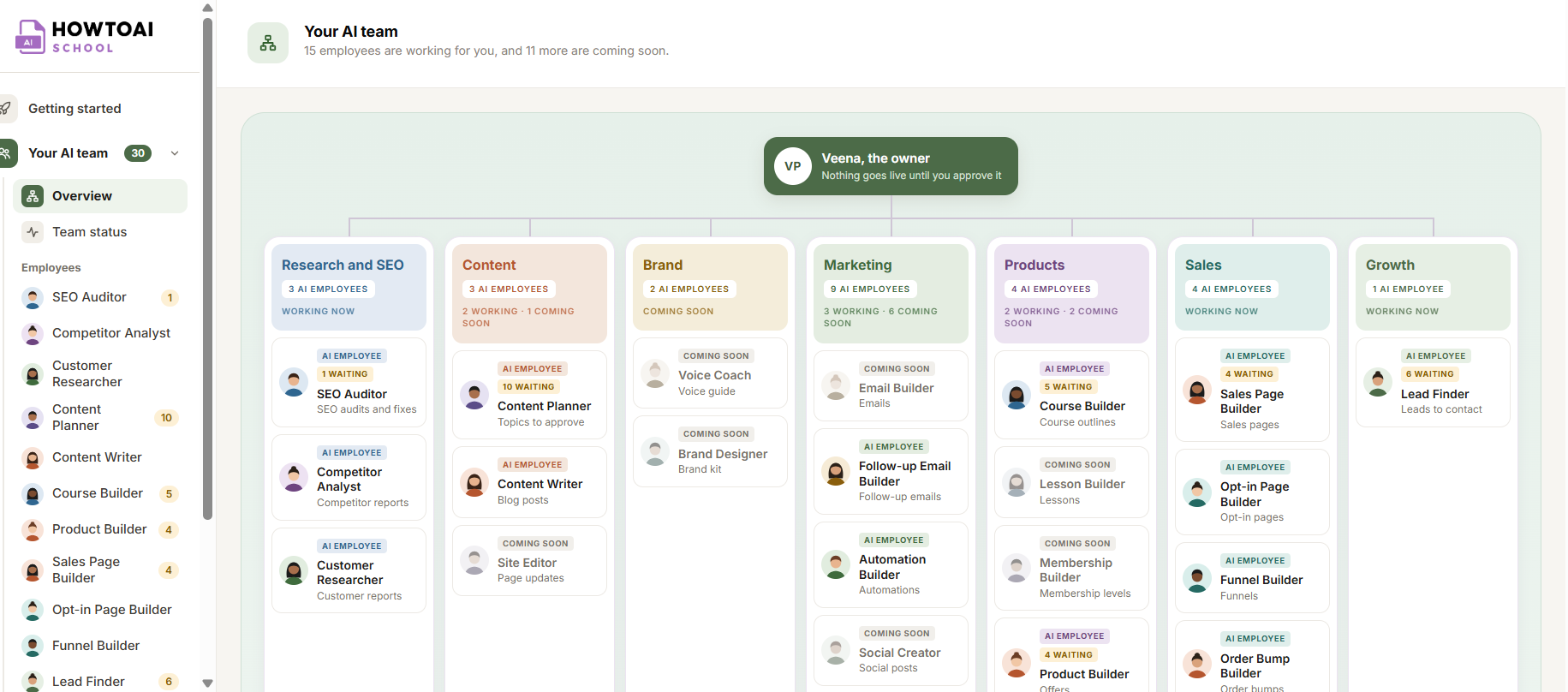Select the Overview menu item
This screenshot has width=1568, height=692.
click(100, 196)
